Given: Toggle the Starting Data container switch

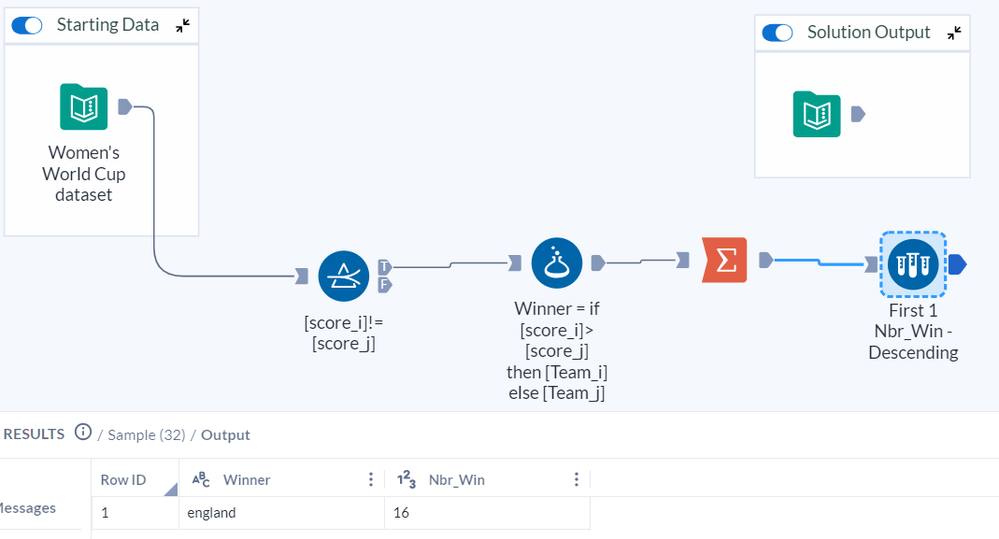Looking at the screenshot, I should coord(27,25).
